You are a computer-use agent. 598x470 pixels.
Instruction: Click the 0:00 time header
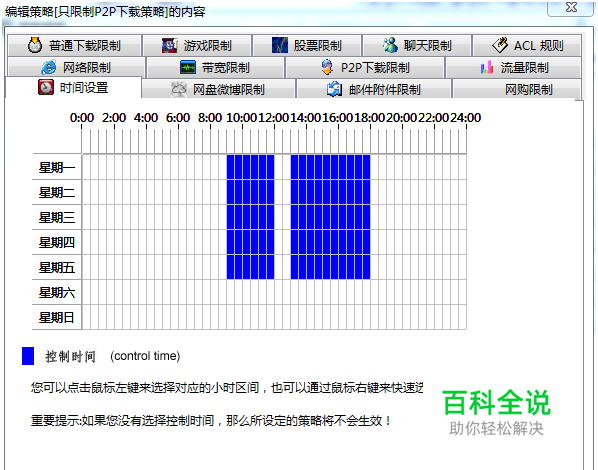[x=82, y=118]
